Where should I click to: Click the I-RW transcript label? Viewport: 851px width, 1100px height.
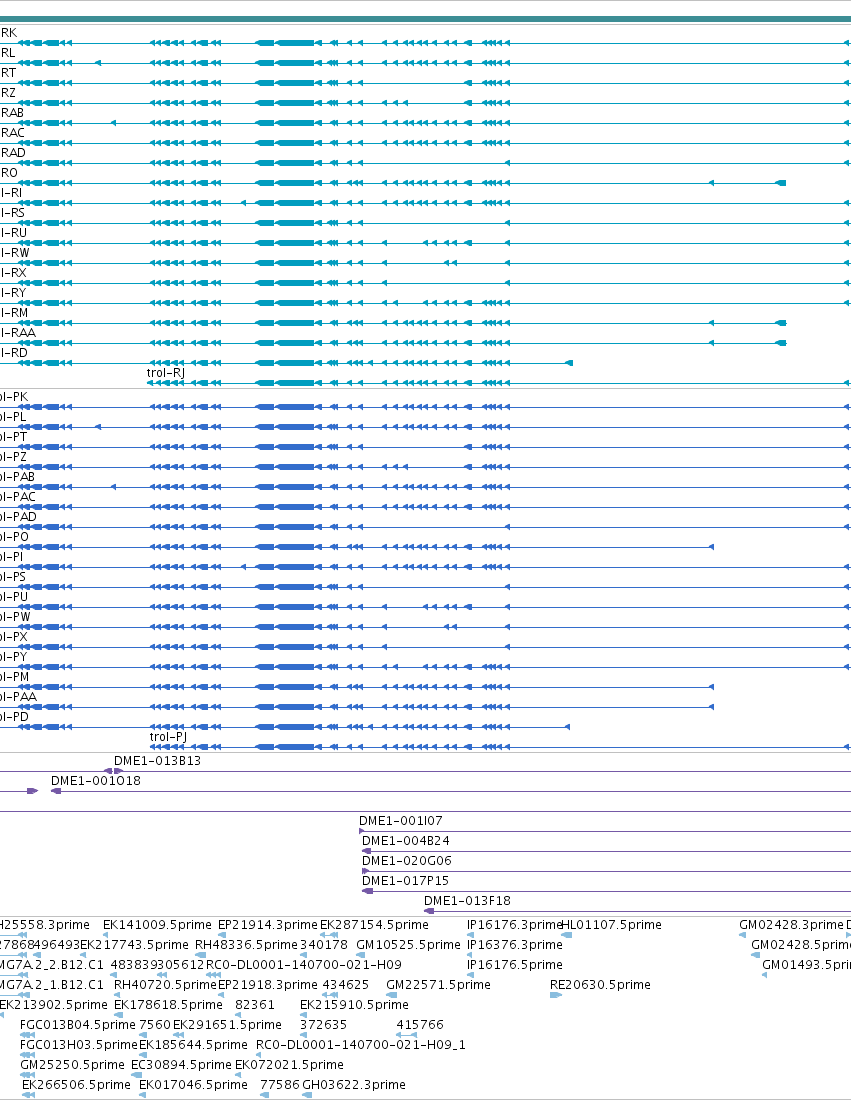15,253
